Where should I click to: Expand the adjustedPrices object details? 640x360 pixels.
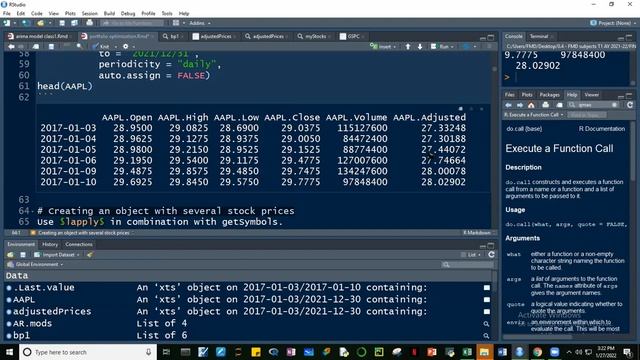(x=9, y=312)
